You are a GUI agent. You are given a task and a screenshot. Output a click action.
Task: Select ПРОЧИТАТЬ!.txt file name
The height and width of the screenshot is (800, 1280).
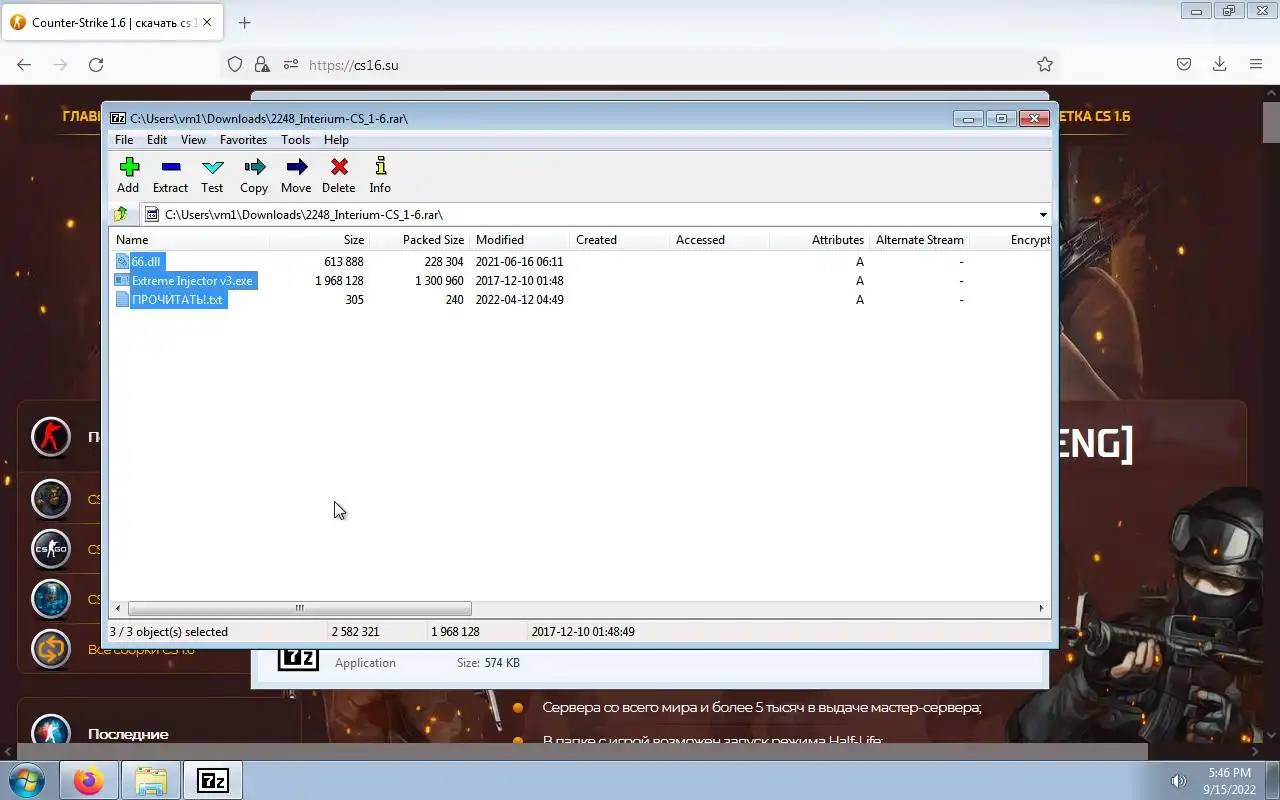pos(178,300)
